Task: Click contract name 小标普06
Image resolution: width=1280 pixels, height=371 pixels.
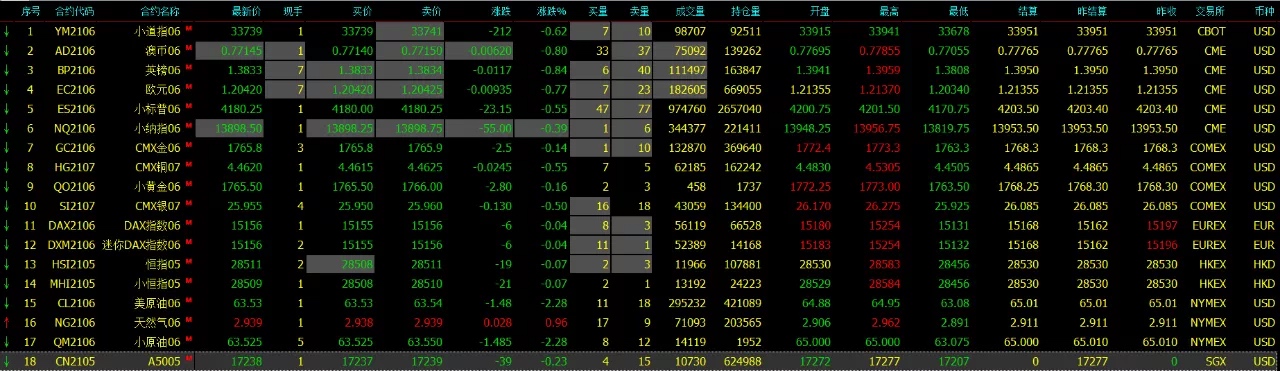Action: (x=157, y=109)
